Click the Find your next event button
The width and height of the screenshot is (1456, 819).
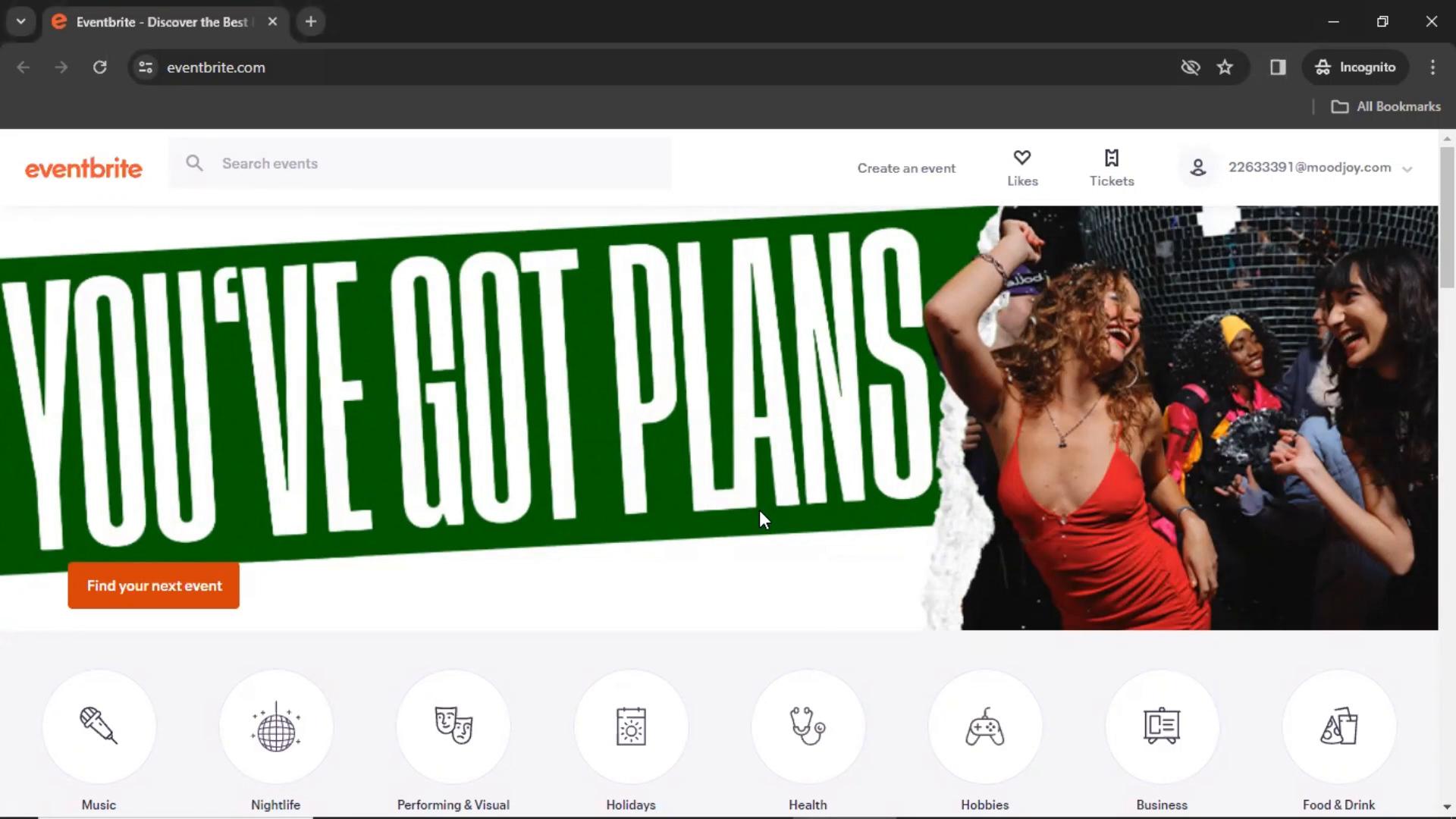point(154,585)
